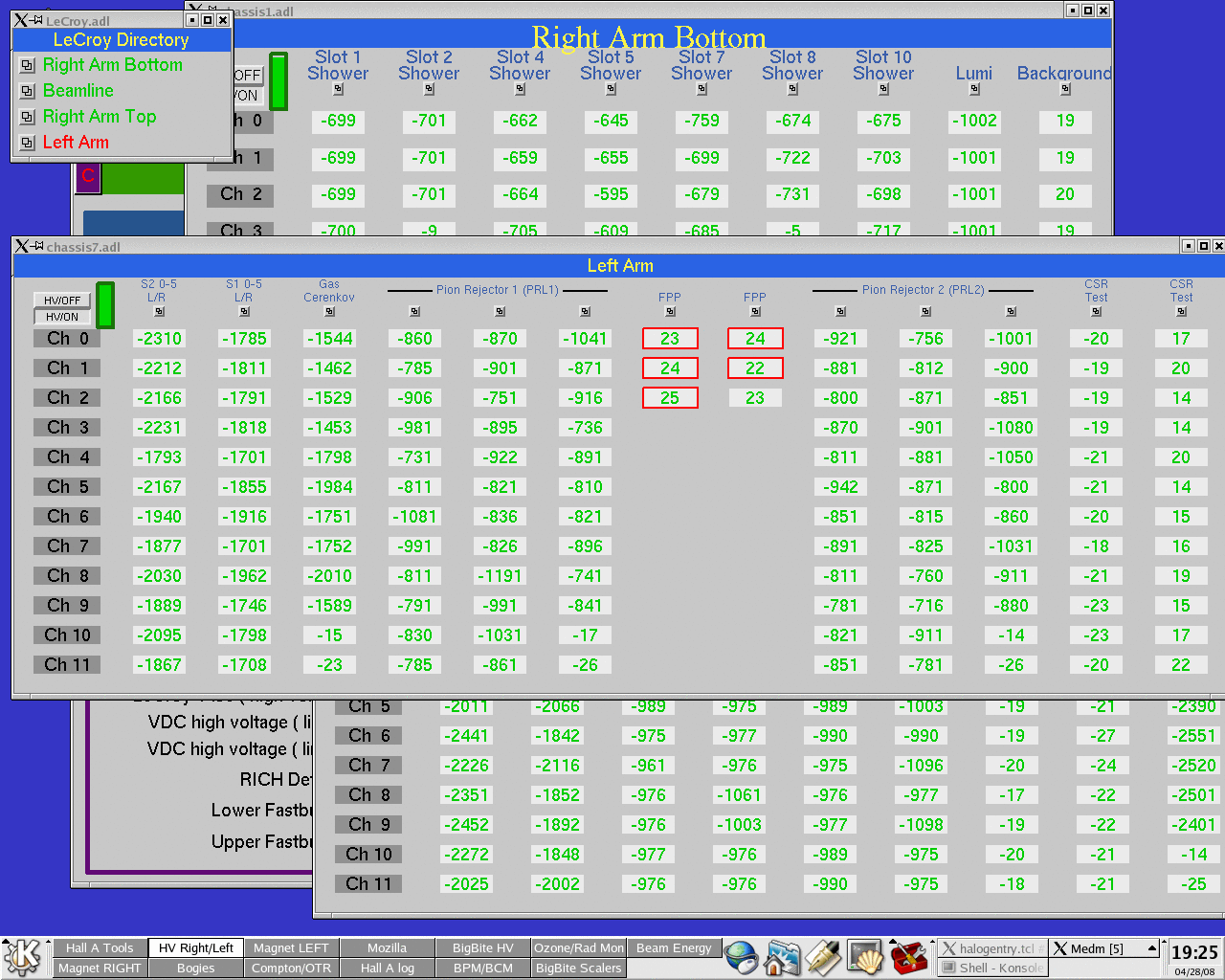Click red-bordered FPP value 25 in Ch 2
The height and width of the screenshot is (980, 1225).
click(670, 398)
